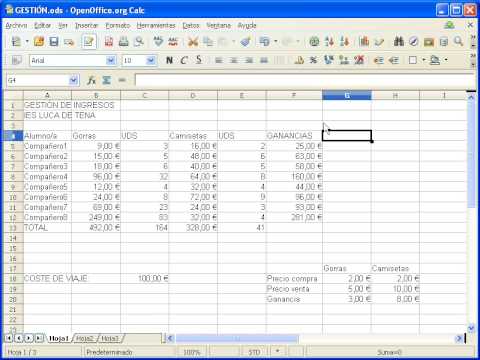Viewport: 480px width, 360px height.
Task: Click the Sum sigma icon
Action: point(106,80)
